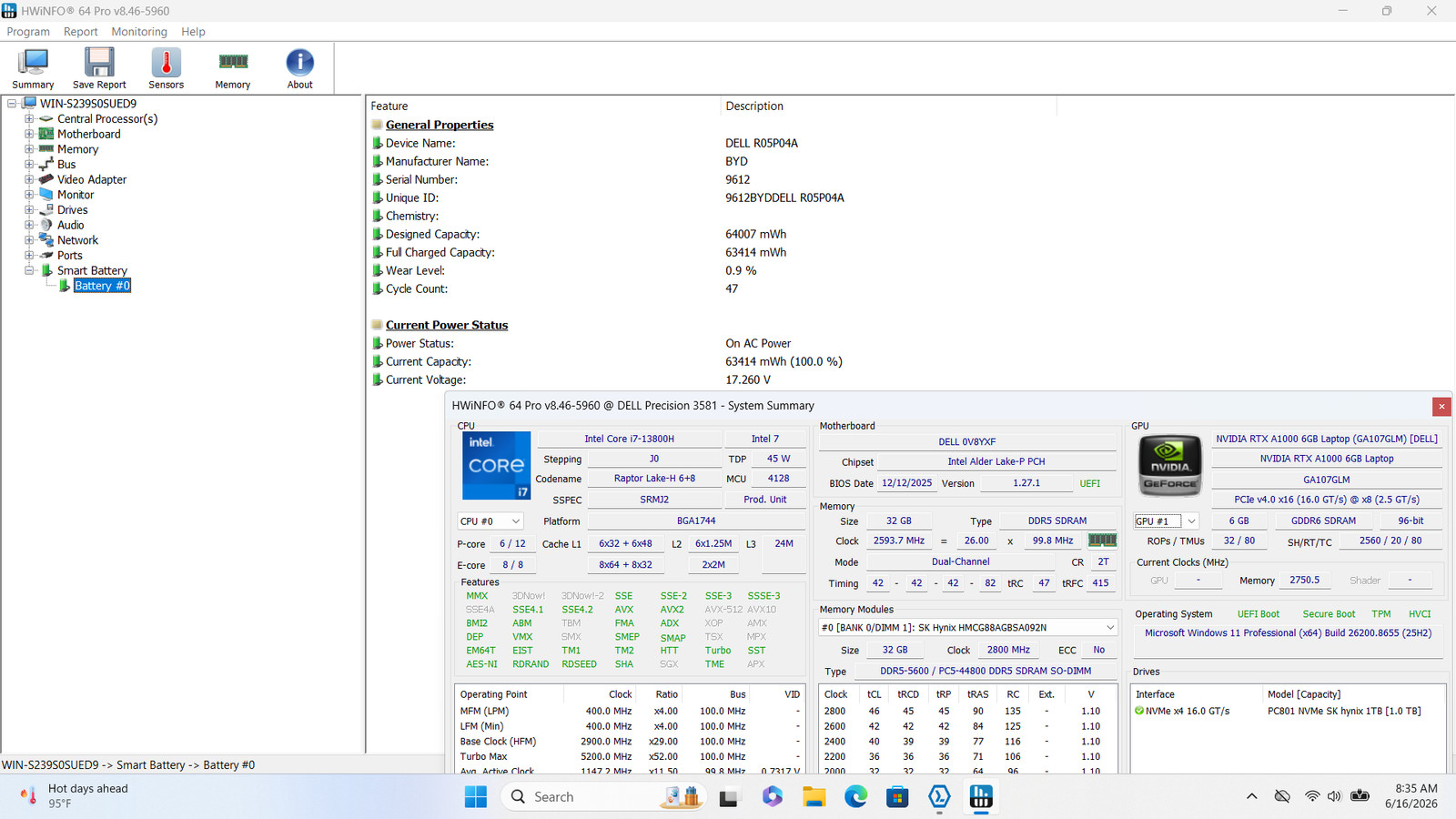The height and width of the screenshot is (819, 1456).
Task: Open the Windows Start button
Action: pyautogui.click(x=476, y=797)
